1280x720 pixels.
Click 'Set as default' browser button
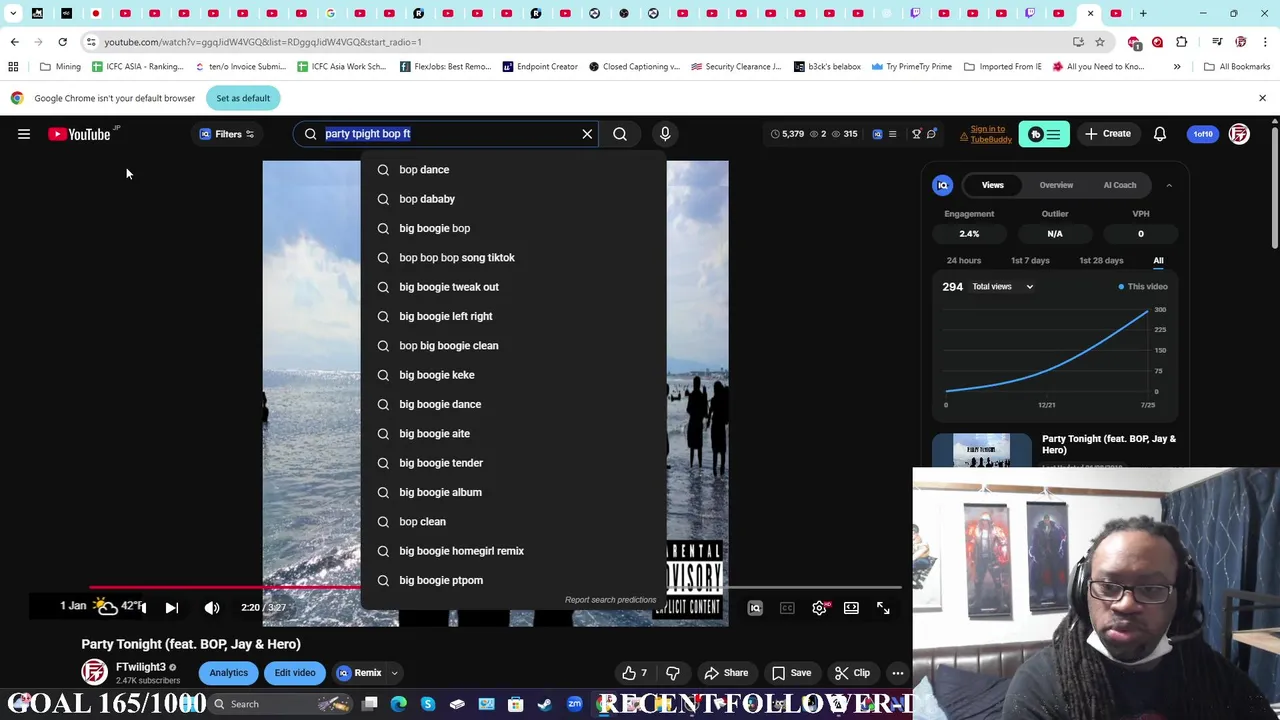[x=243, y=98]
